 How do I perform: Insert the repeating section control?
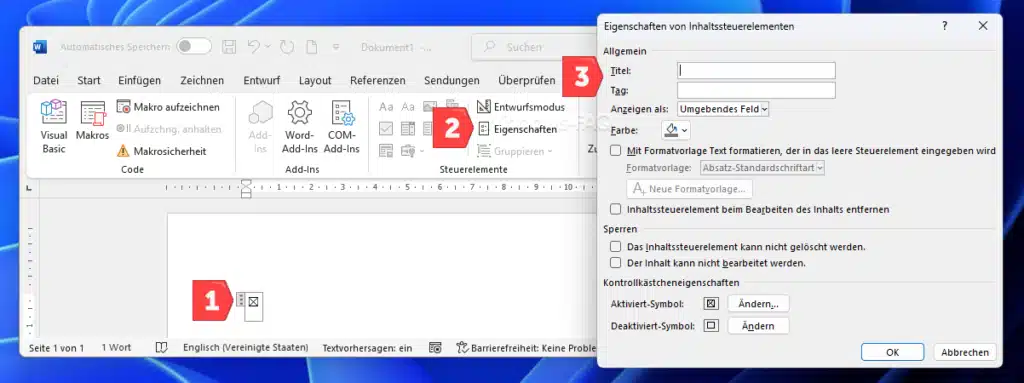pyautogui.click(x=387, y=151)
